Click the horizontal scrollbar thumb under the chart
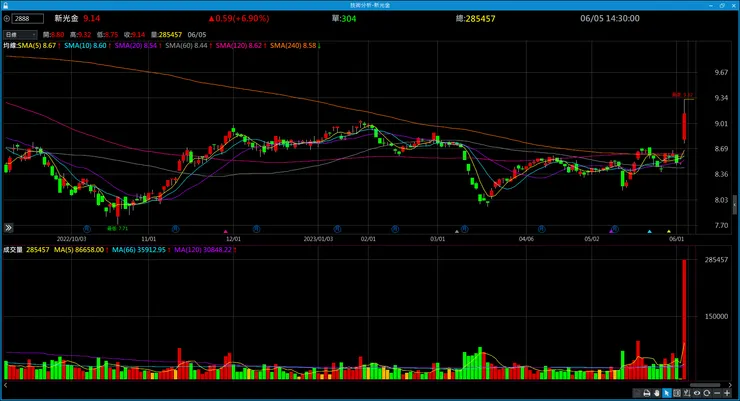 (x=705, y=385)
